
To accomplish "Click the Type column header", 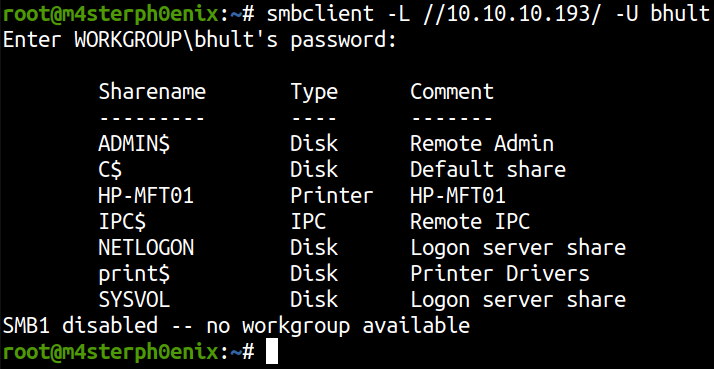I will (x=314, y=93).
